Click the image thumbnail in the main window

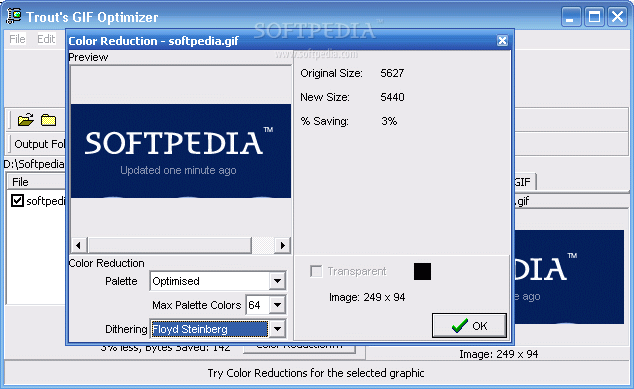(x=569, y=277)
